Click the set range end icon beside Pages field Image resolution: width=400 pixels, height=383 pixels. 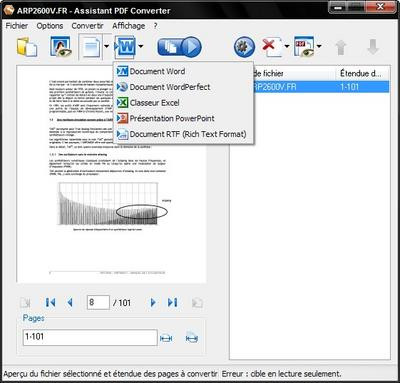pyautogui.click(x=192, y=338)
